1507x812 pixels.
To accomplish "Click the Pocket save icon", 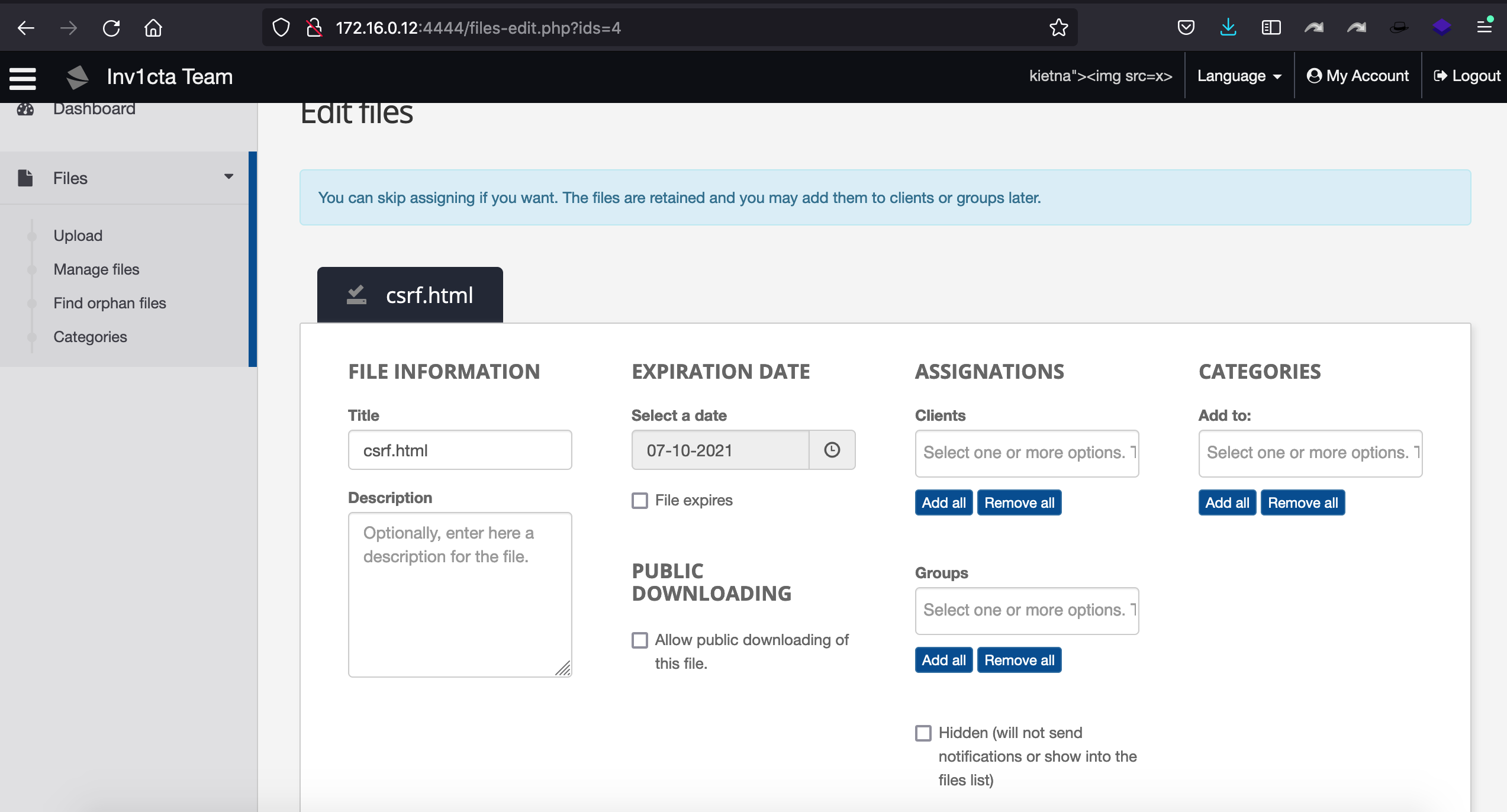I will 1186,28.
